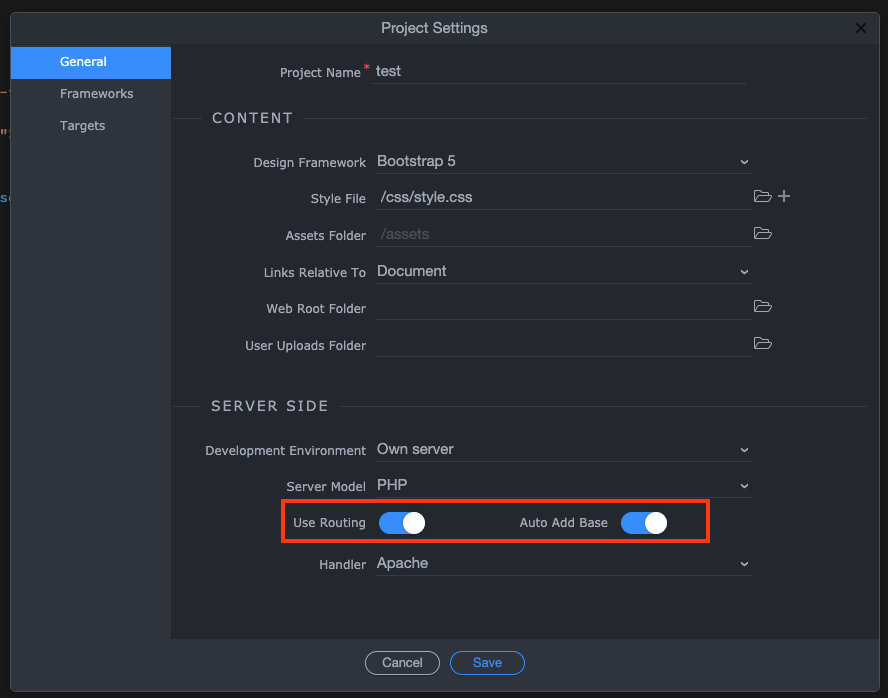Viewport: 888px width, 698px height.
Task: Expand Server Model PHP dropdown
Action: point(563,485)
